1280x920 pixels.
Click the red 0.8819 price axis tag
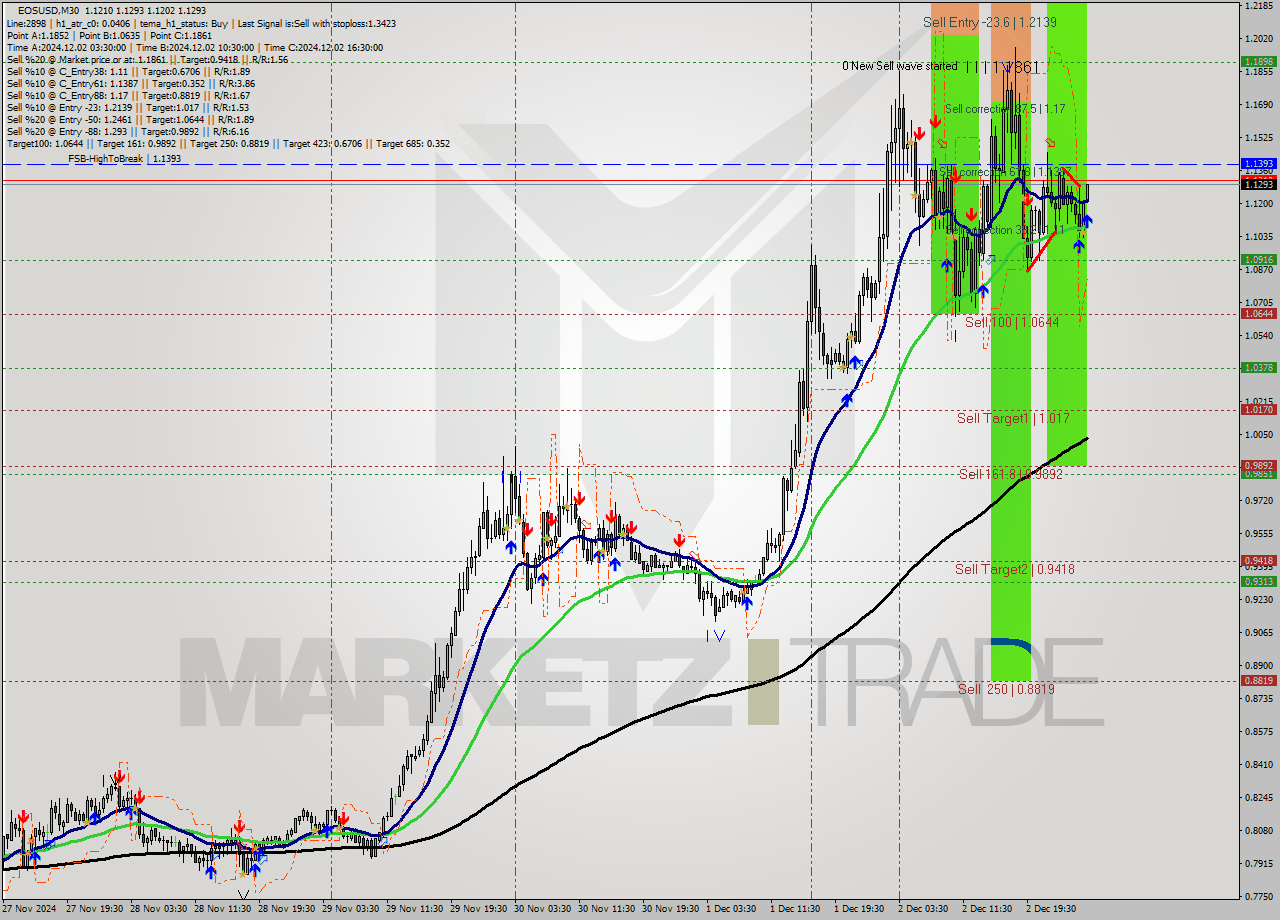(x=1258, y=680)
